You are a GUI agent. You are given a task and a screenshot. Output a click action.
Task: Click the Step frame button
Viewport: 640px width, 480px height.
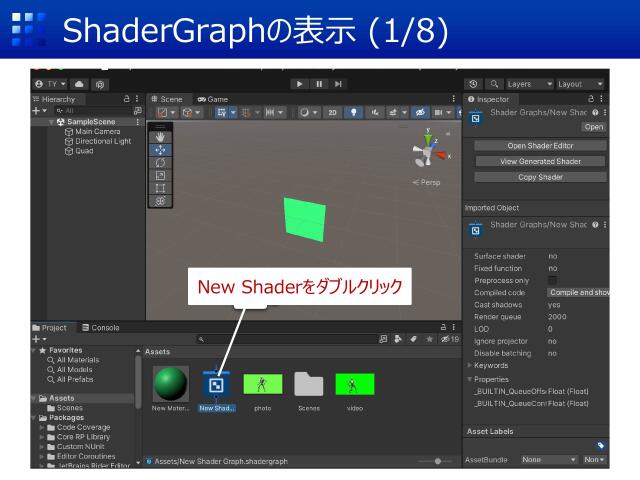[x=339, y=84]
